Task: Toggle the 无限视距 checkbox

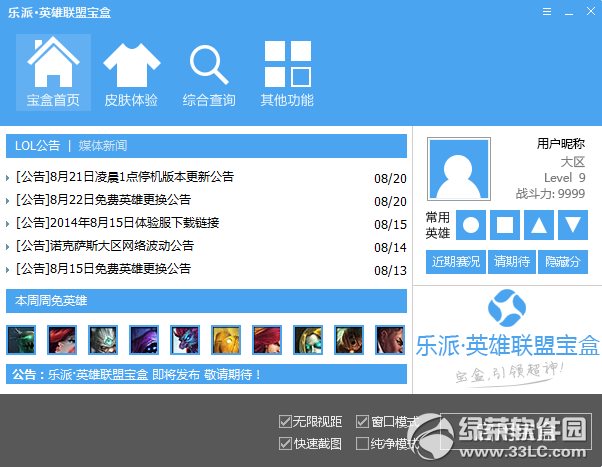Action: point(285,422)
